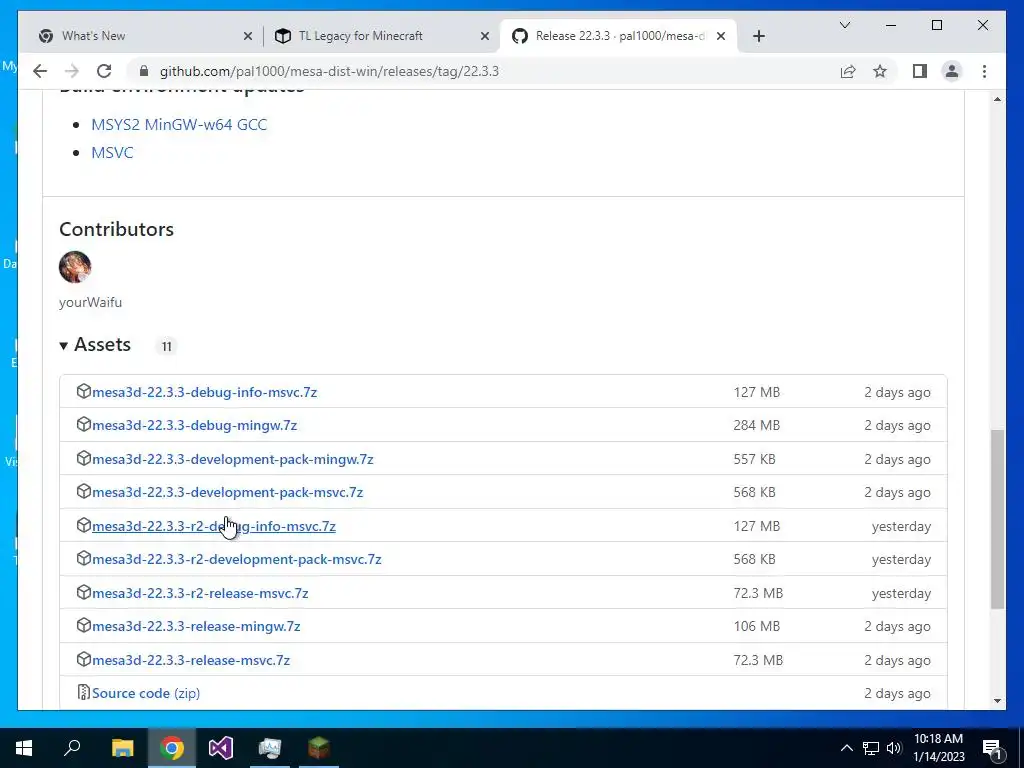This screenshot has height=768, width=1024.
Task: Switch to TL Legacy for Minecraft tab
Action: (x=382, y=36)
